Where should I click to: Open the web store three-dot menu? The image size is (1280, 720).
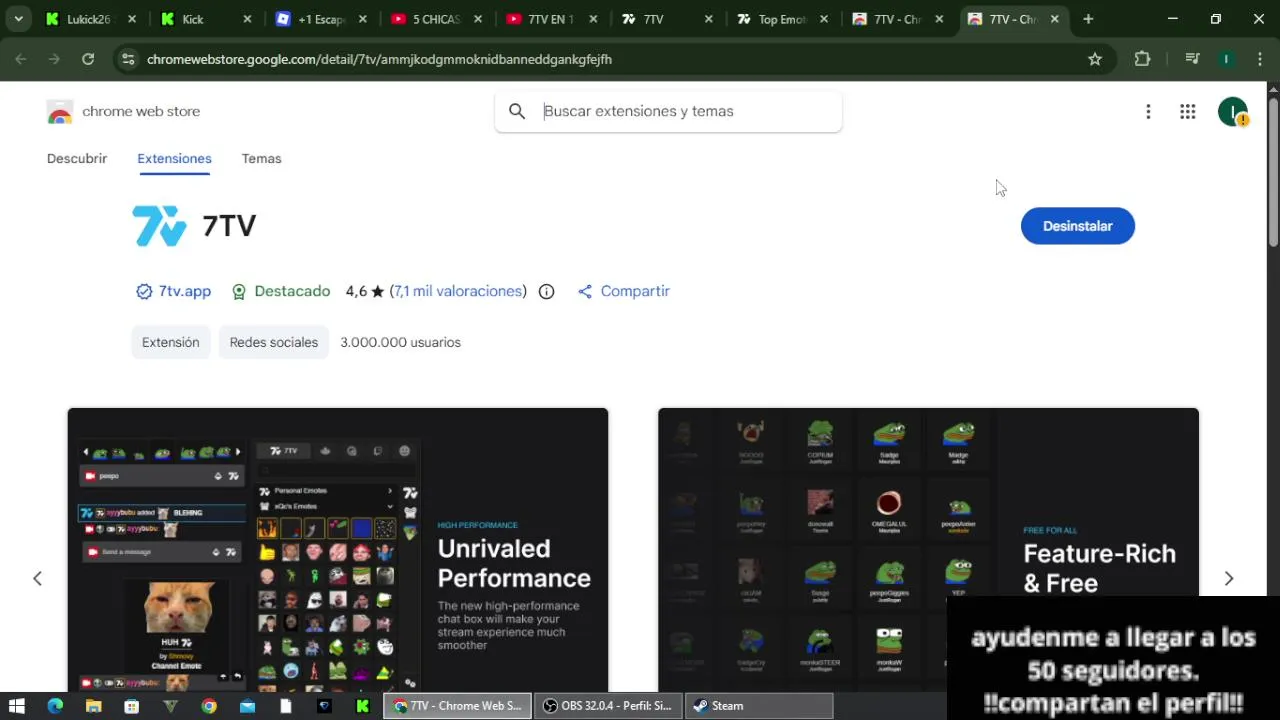tap(1148, 112)
